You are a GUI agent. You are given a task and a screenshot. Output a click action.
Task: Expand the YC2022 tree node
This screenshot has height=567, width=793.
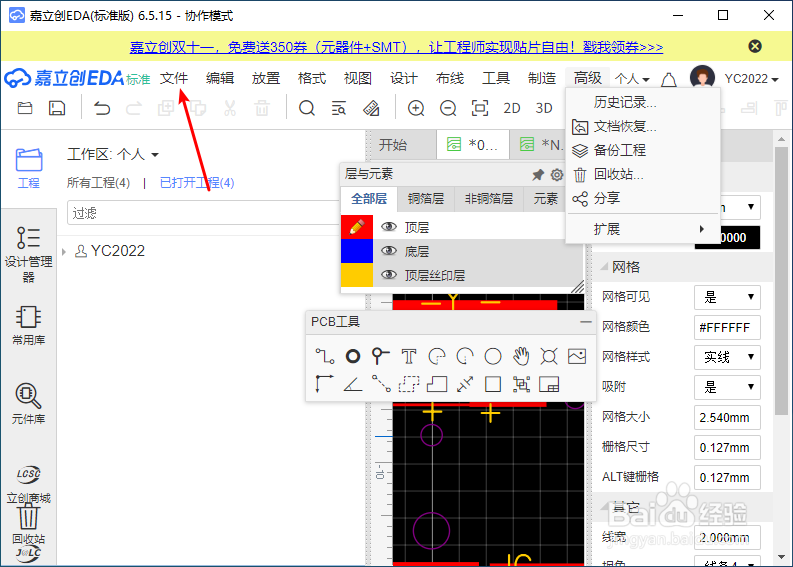pos(64,251)
